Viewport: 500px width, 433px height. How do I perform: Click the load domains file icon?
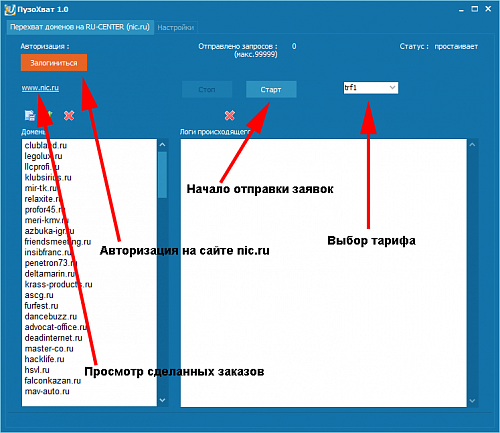click(30, 115)
